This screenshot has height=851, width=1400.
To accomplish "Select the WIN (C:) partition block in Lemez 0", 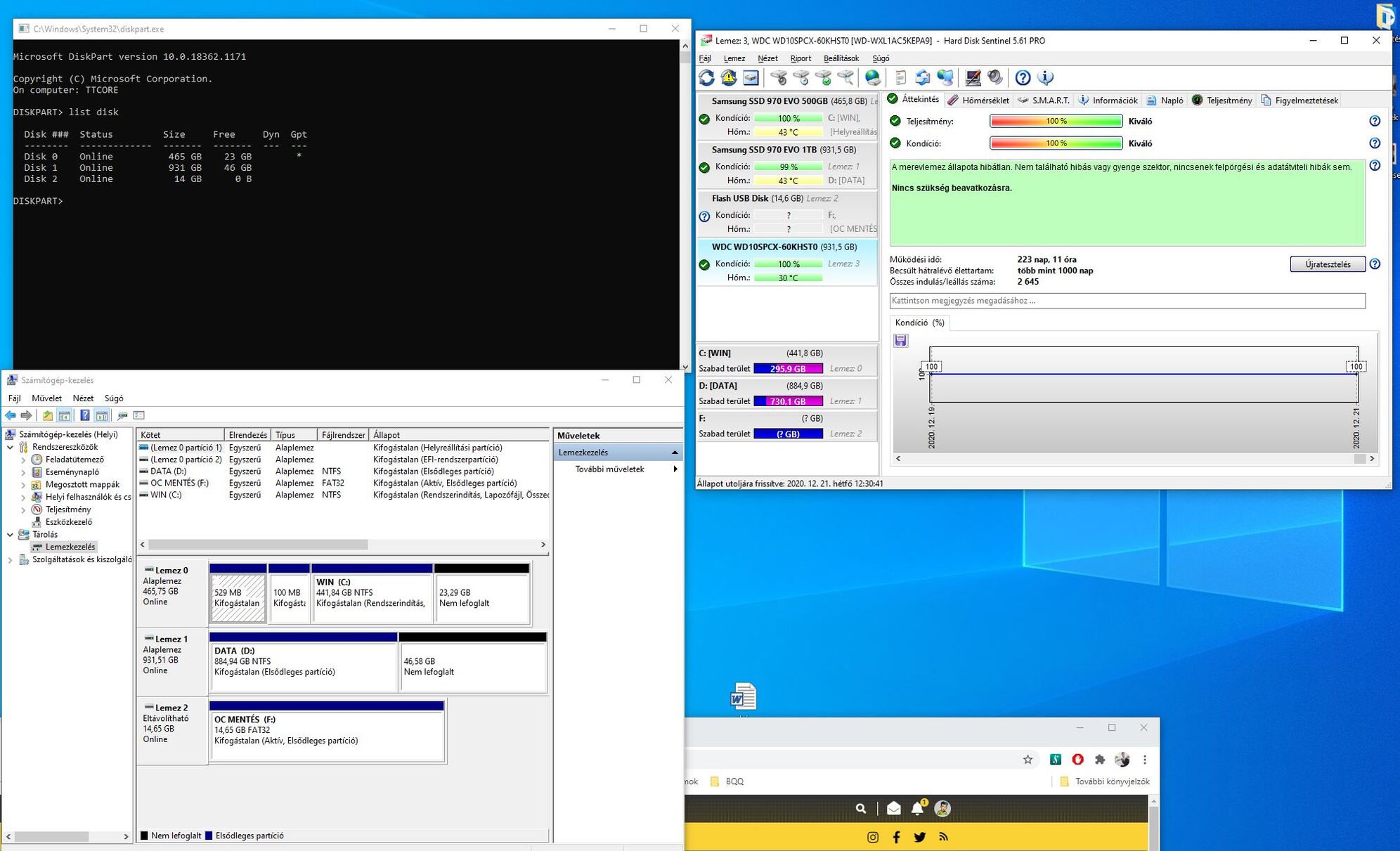I will coord(372,594).
